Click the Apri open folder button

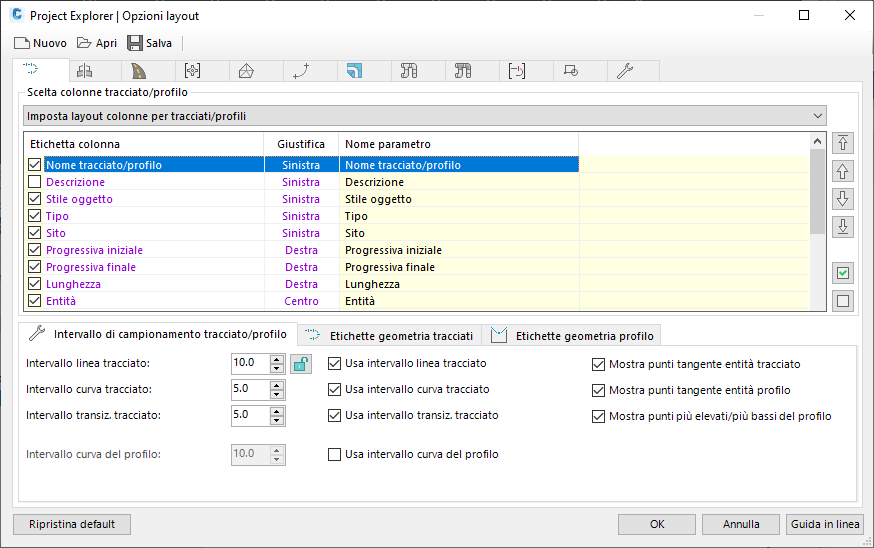(97, 43)
